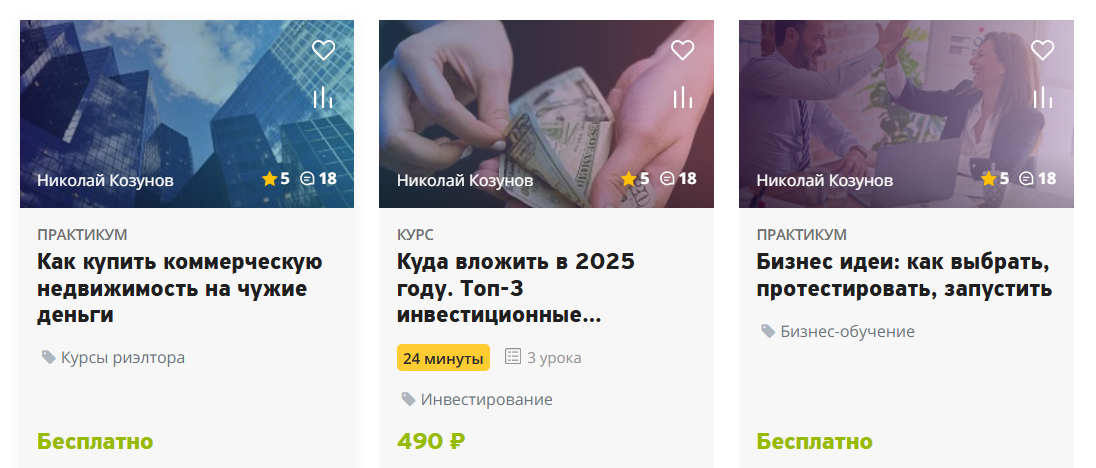This screenshot has height=468, width=1096.
Task: Open course Куда вложить в 2025 году
Action: (516, 289)
